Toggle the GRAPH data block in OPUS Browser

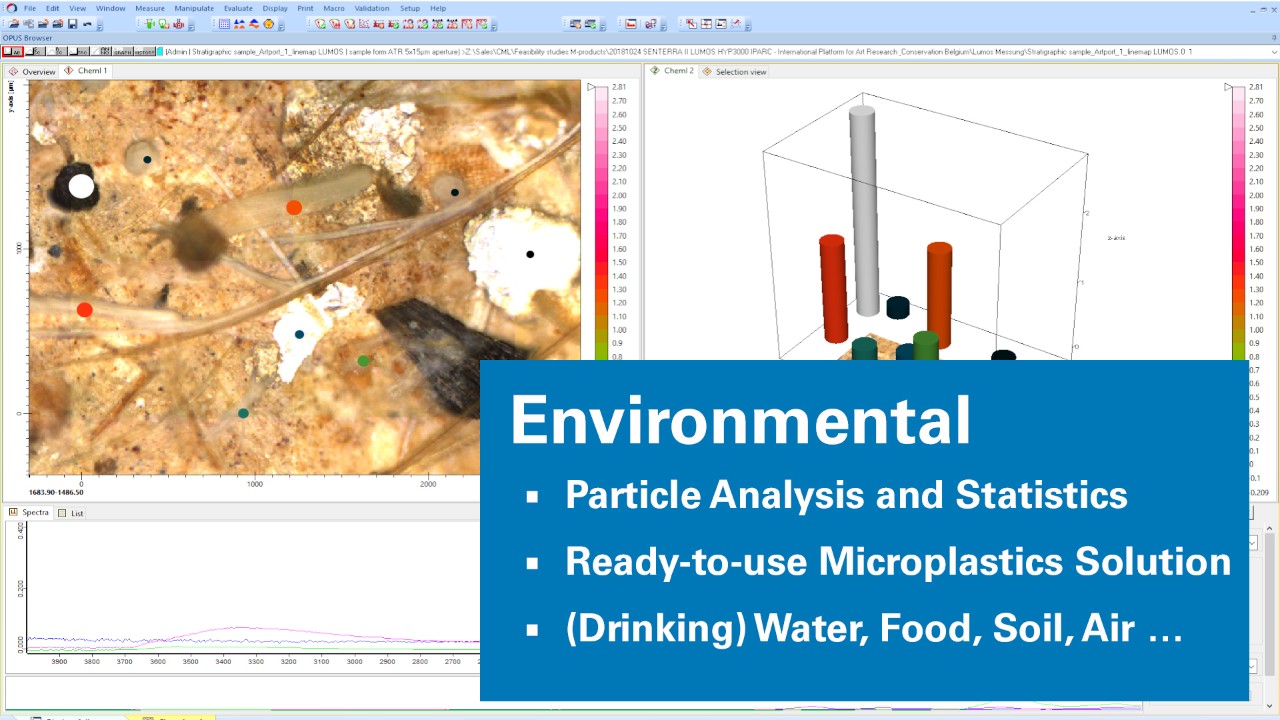point(123,52)
